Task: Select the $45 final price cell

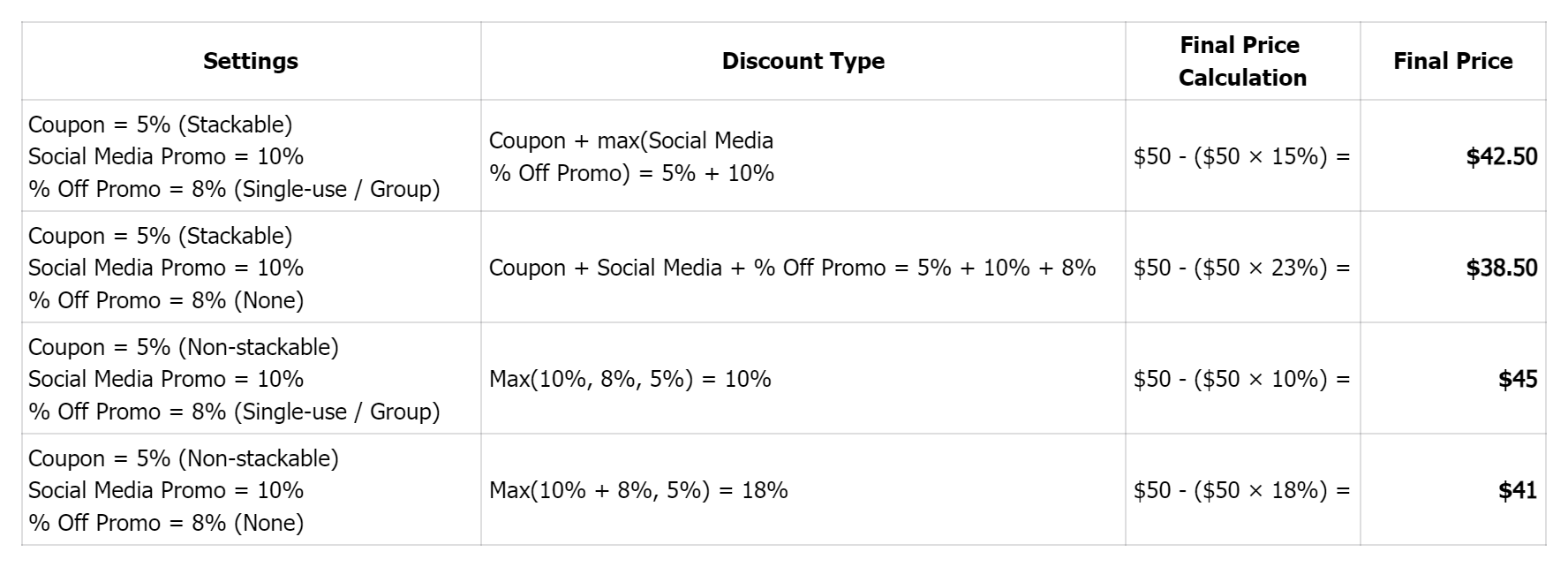Action: click(x=1452, y=379)
